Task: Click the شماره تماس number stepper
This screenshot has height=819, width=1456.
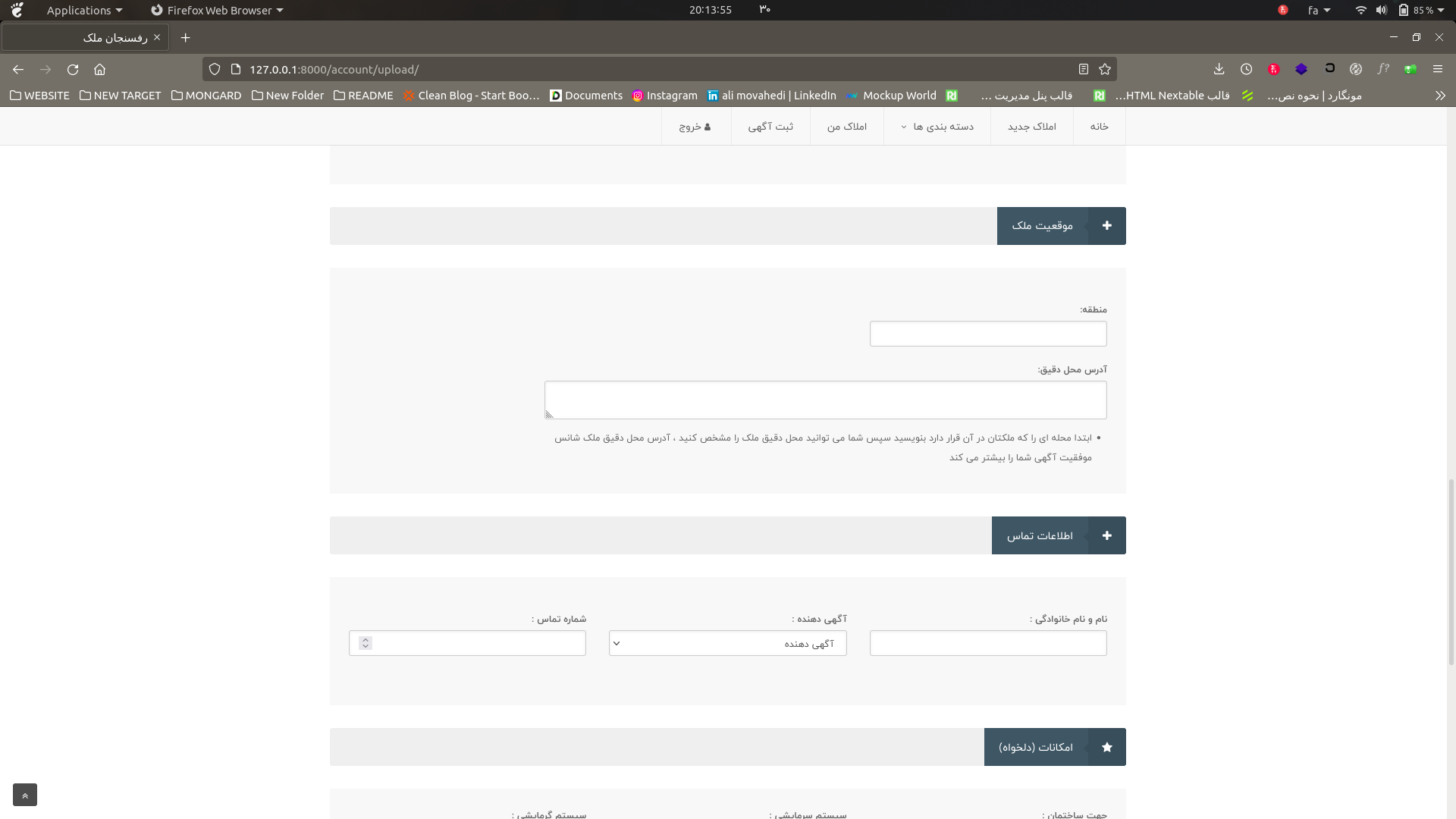Action: 366,643
